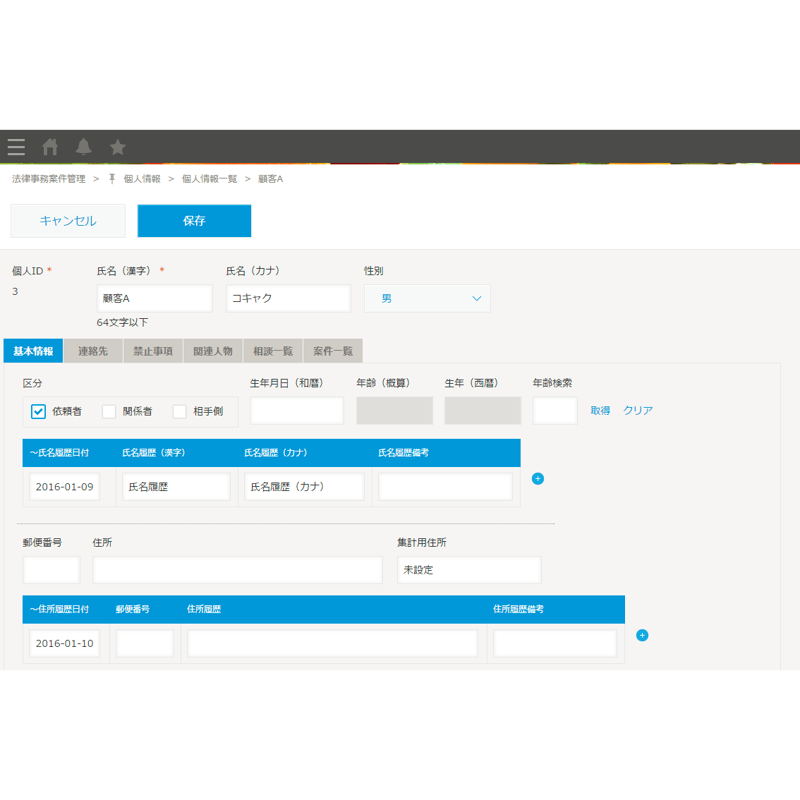Add row to 住所履歴 table
800x800 pixels.
pyautogui.click(x=642, y=635)
